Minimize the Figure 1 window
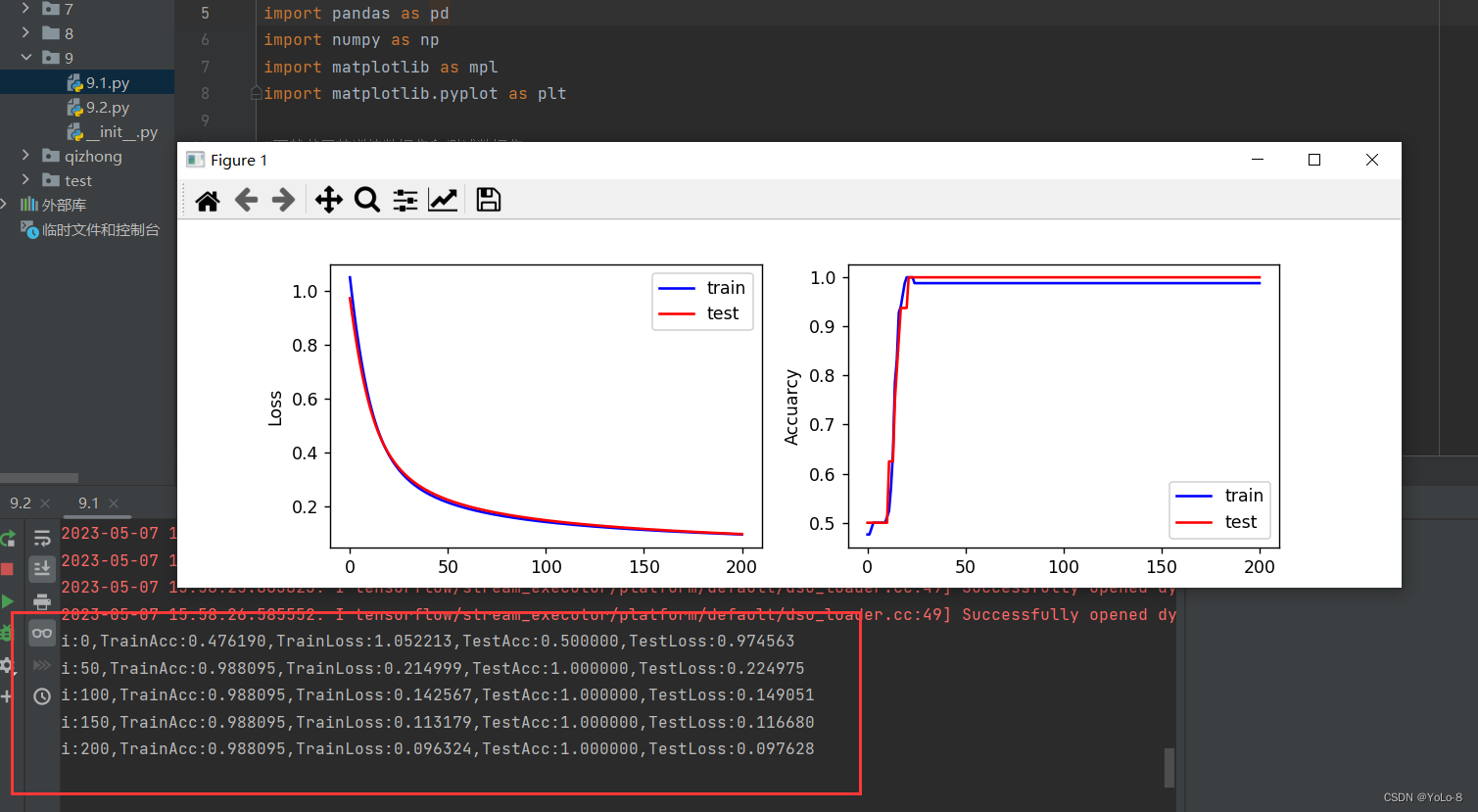 pos(1258,160)
